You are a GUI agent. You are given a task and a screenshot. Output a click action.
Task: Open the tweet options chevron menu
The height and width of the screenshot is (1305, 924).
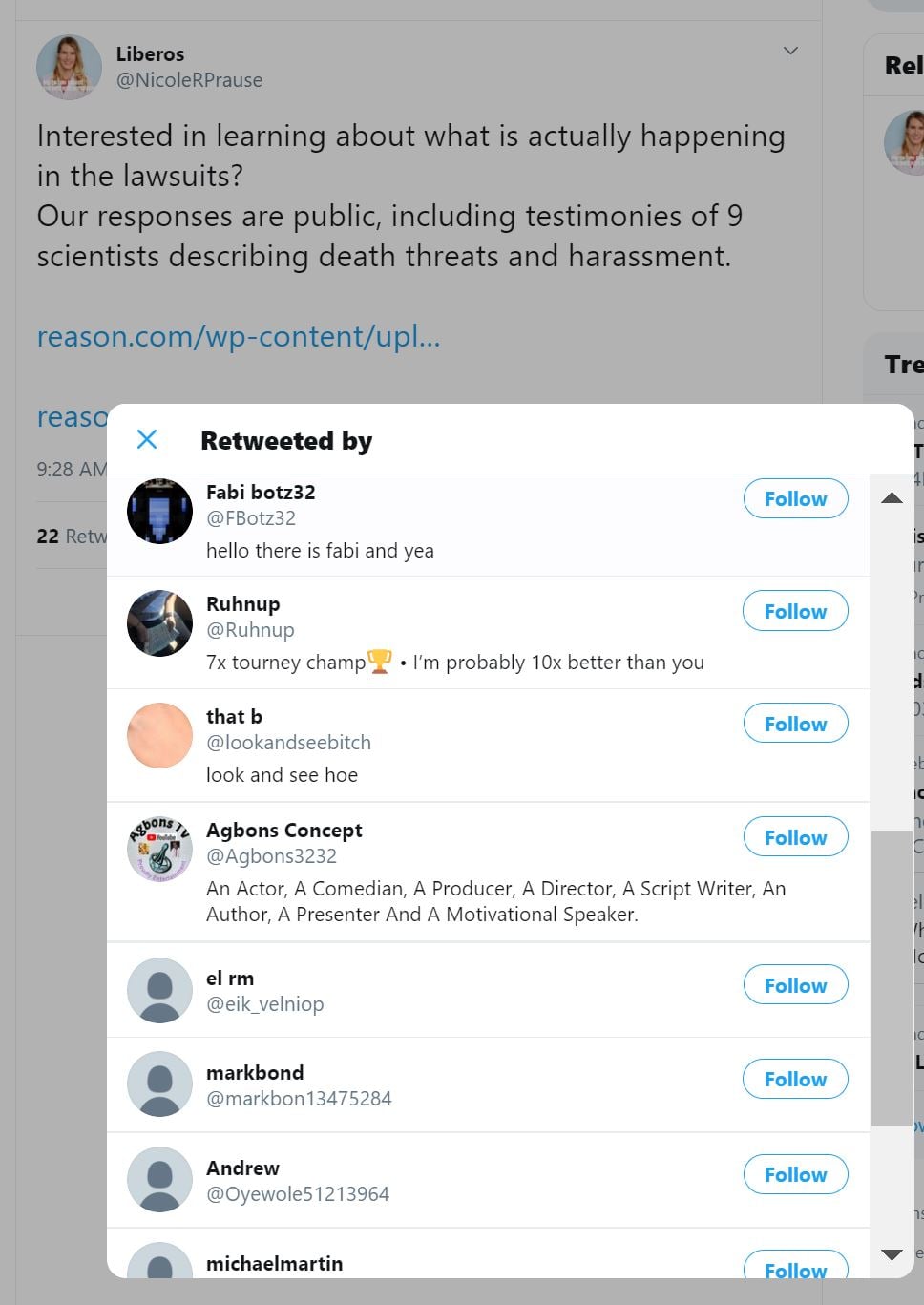tap(790, 51)
